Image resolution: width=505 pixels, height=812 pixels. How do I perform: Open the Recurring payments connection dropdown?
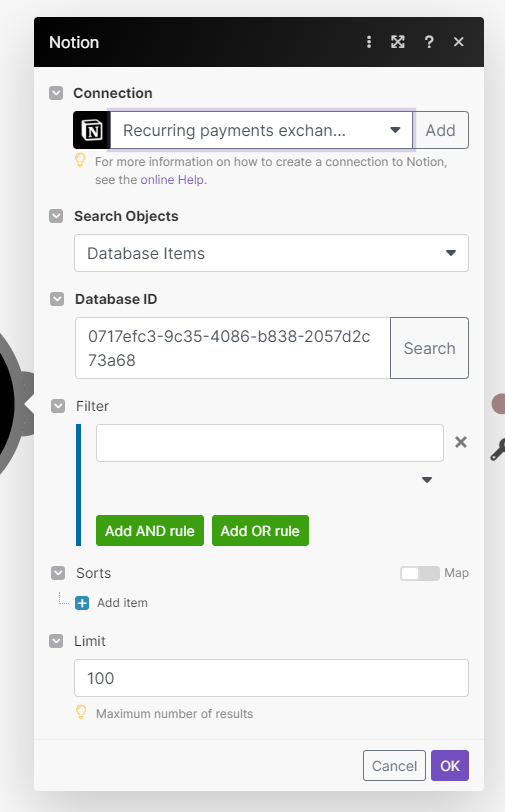pyautogui.click(x=261, y=130)
